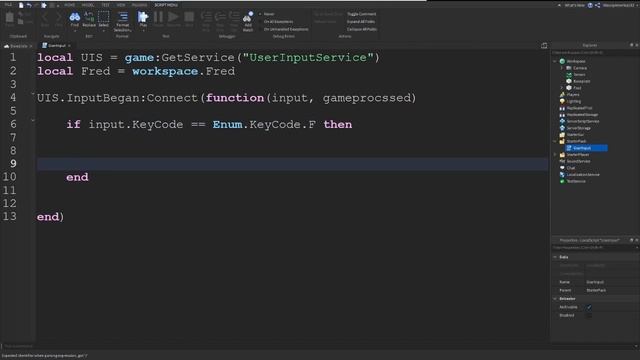The height and width of the screenshot is (360, 640).
Task: Collapse the function fold arrow on line 4
Action: pyautogui.click(x=33, y=94)
